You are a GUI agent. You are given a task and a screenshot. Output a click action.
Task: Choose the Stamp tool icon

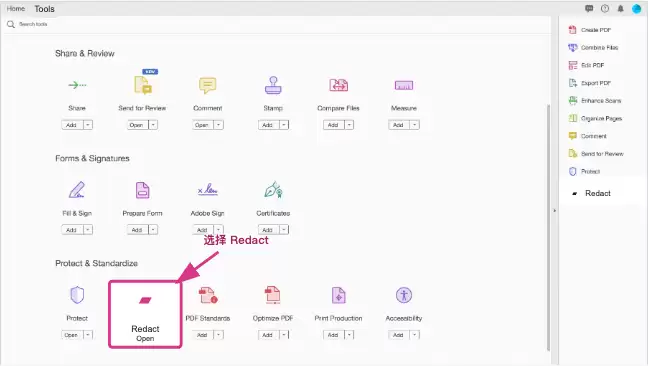pos(273,85)
